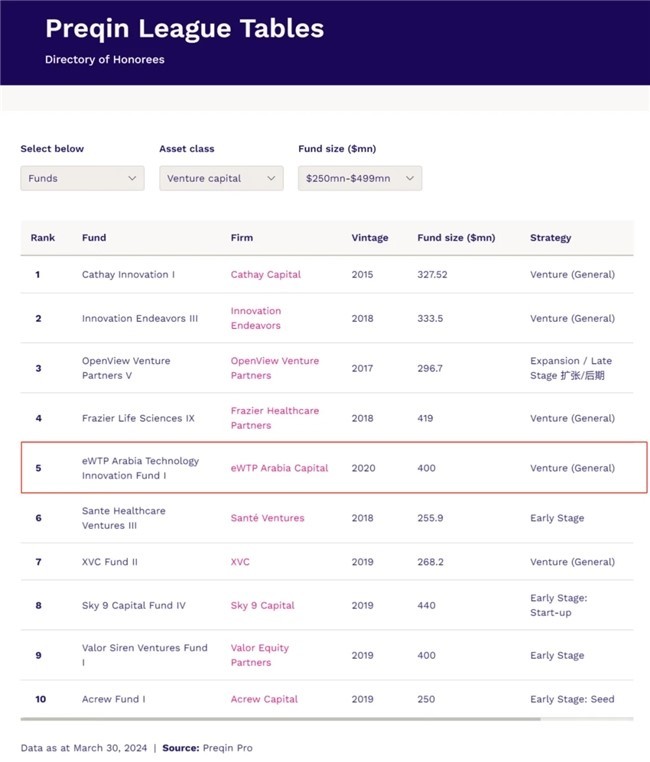Open the Sky 9 Capital link
The width and height of the screenshot is (650, 762).
(262, 605)
